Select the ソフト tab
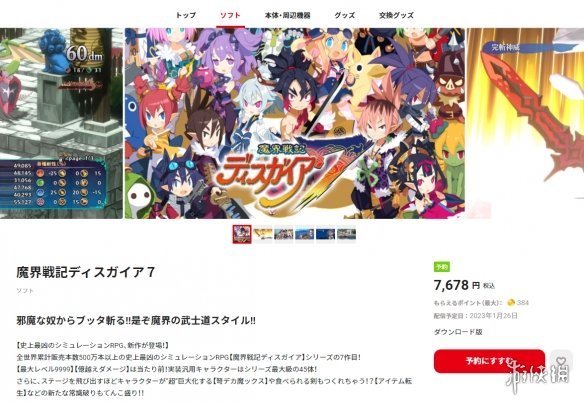Screen dimensions: 584x404 click(230, 15)
